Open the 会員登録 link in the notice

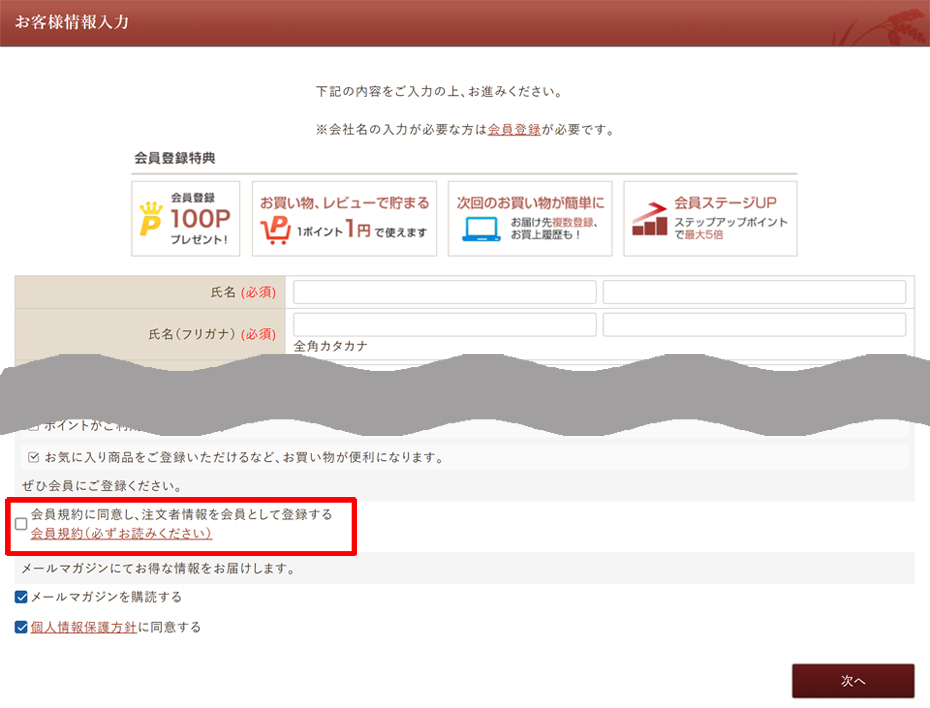pyautogui.click(x=514, y=130)
